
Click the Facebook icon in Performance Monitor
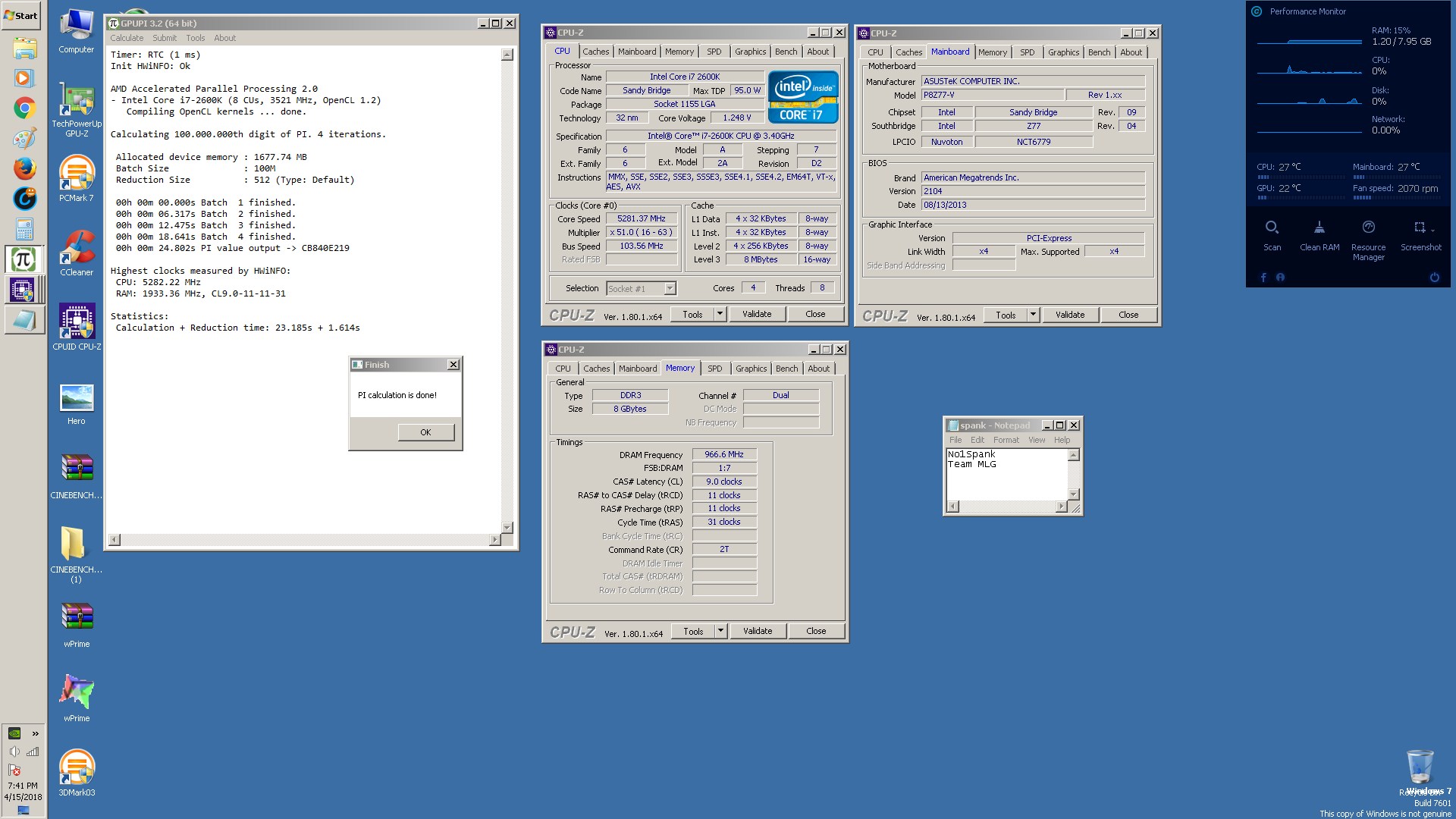pos(1263,278)
